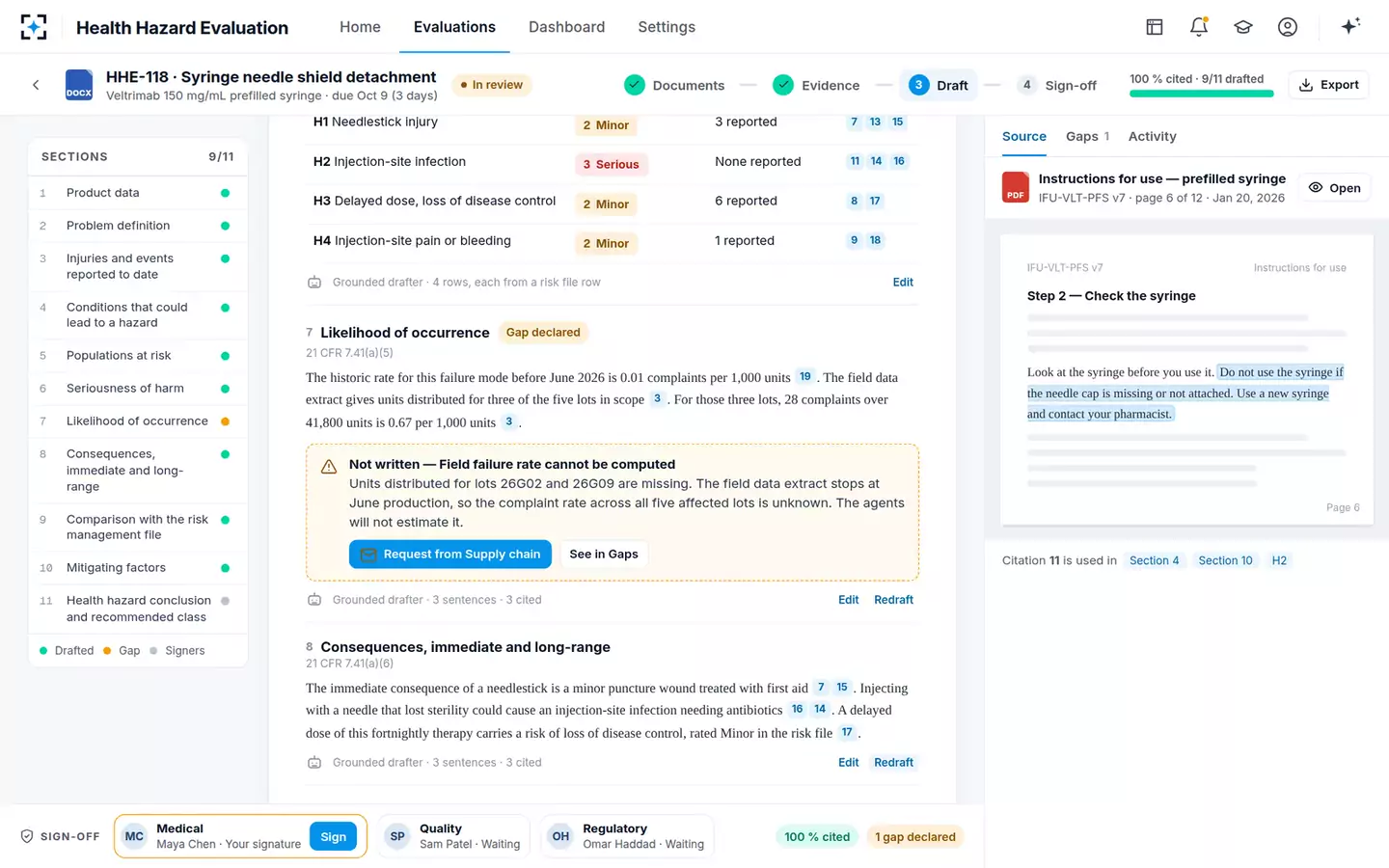Click the OH avatar for Regulatory signer

[560, 836]
